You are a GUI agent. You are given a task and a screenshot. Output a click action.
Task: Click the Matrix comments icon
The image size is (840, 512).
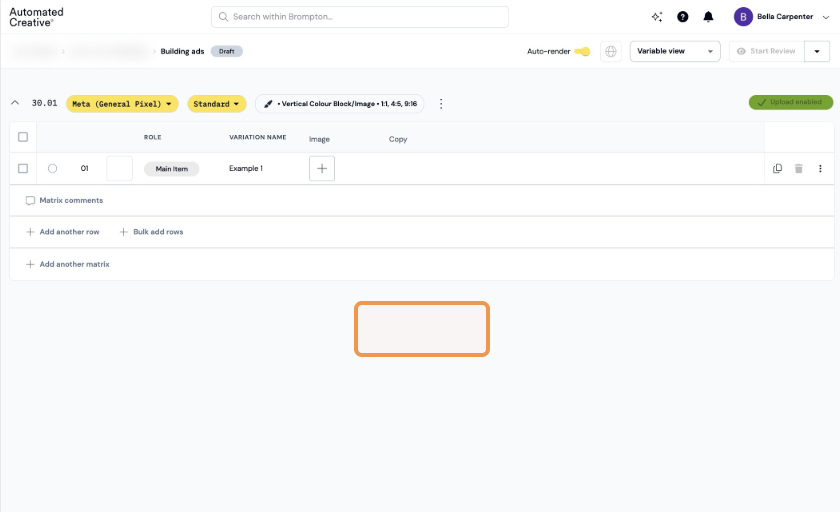30,201
